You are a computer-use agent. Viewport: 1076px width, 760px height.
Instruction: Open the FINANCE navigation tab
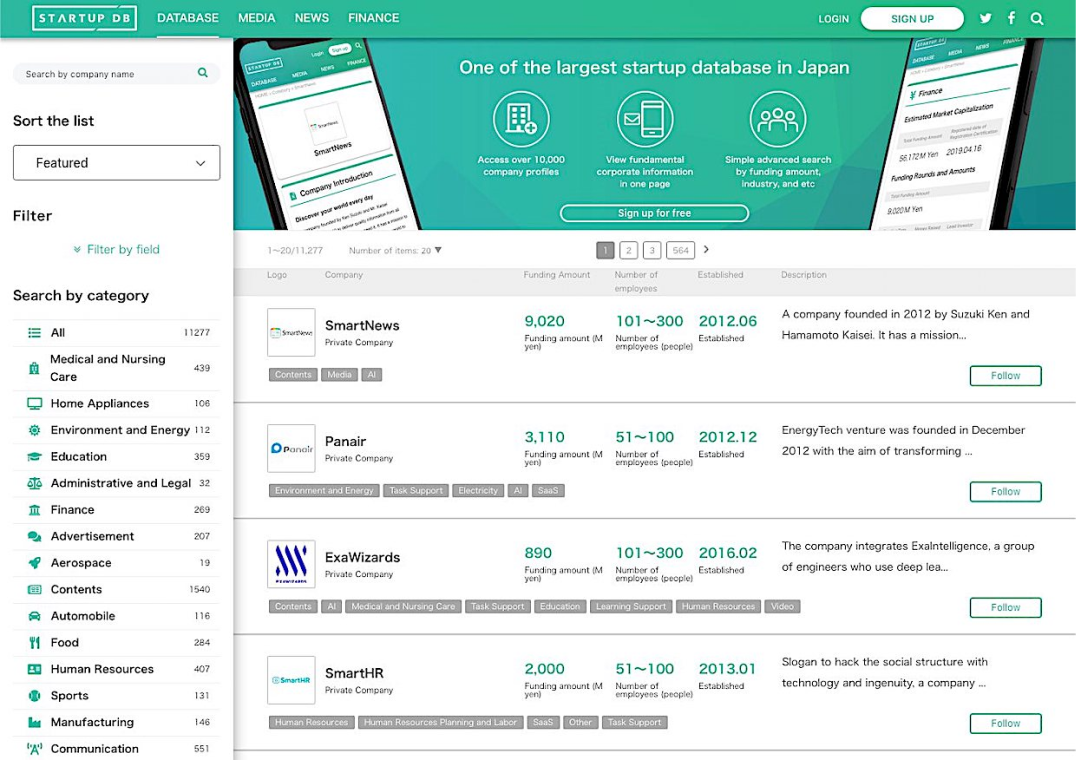coord(373,17)
